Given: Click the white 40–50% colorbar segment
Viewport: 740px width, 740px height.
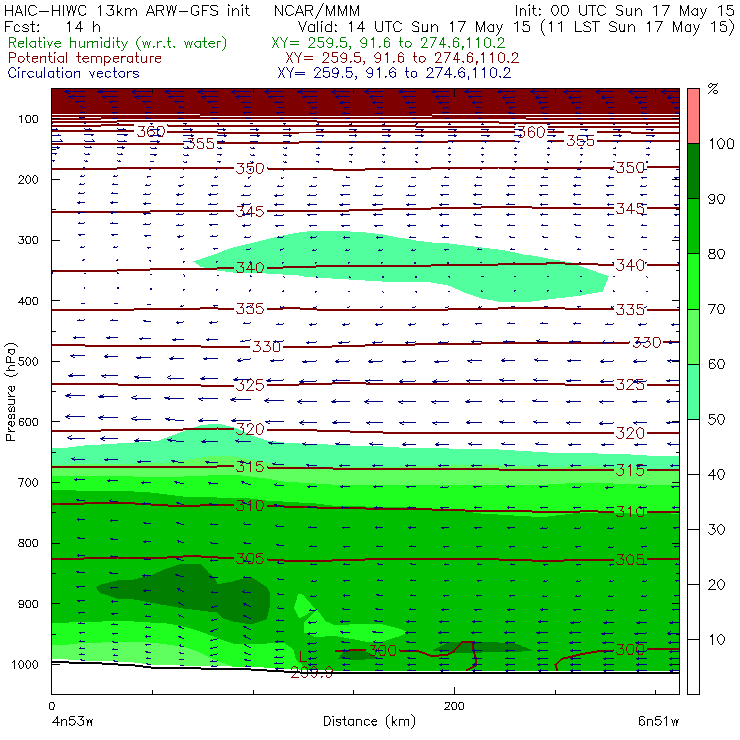Looking at the screenshot, I should coord(693,446).
